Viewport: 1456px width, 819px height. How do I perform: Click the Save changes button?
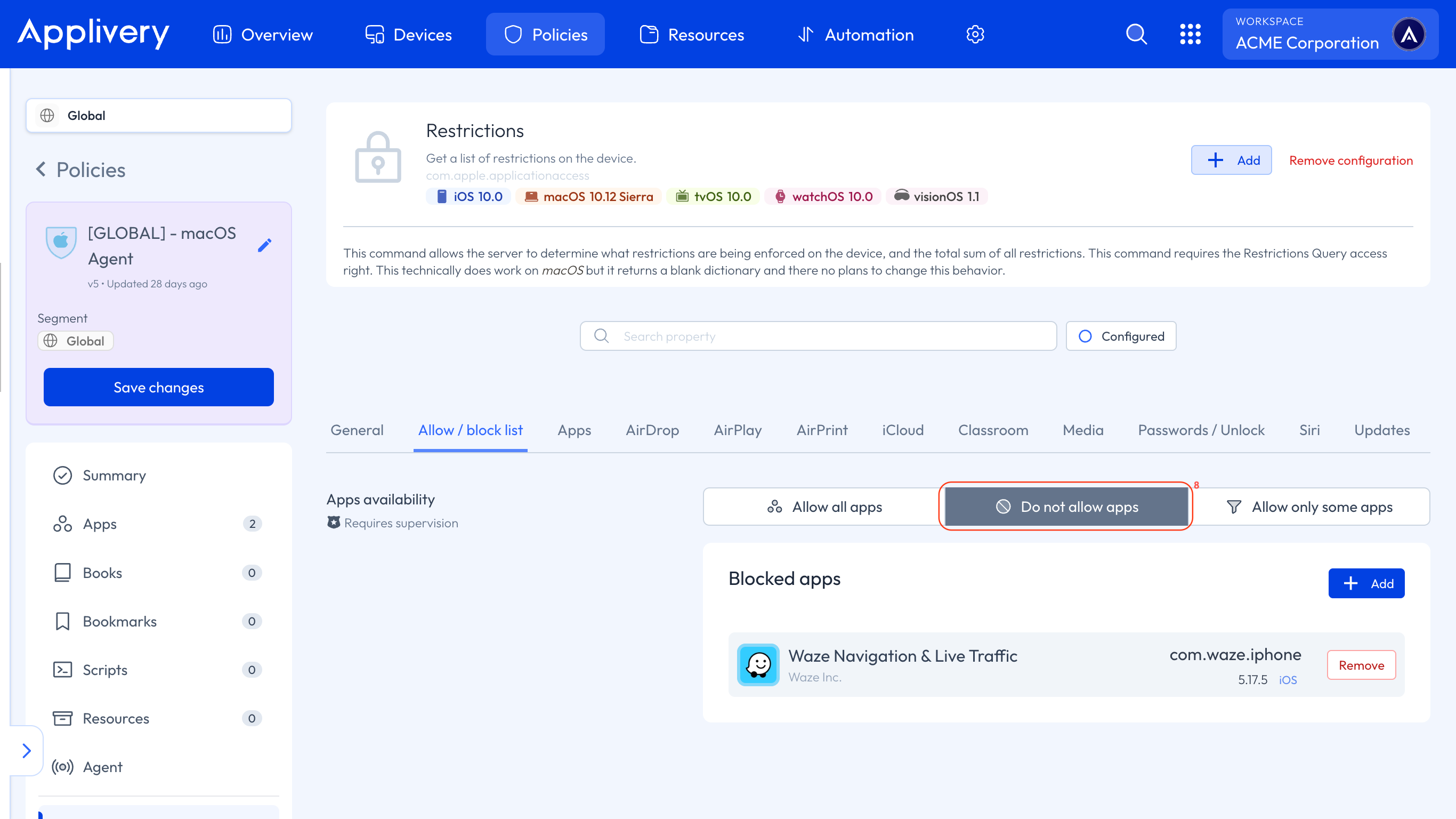(x=158, y=388)
